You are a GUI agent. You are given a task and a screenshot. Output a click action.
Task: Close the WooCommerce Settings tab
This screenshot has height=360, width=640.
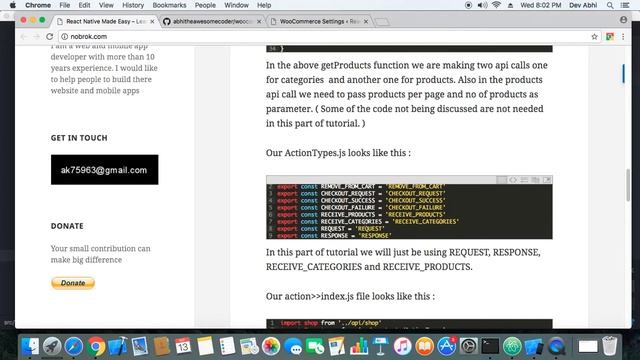366,22
